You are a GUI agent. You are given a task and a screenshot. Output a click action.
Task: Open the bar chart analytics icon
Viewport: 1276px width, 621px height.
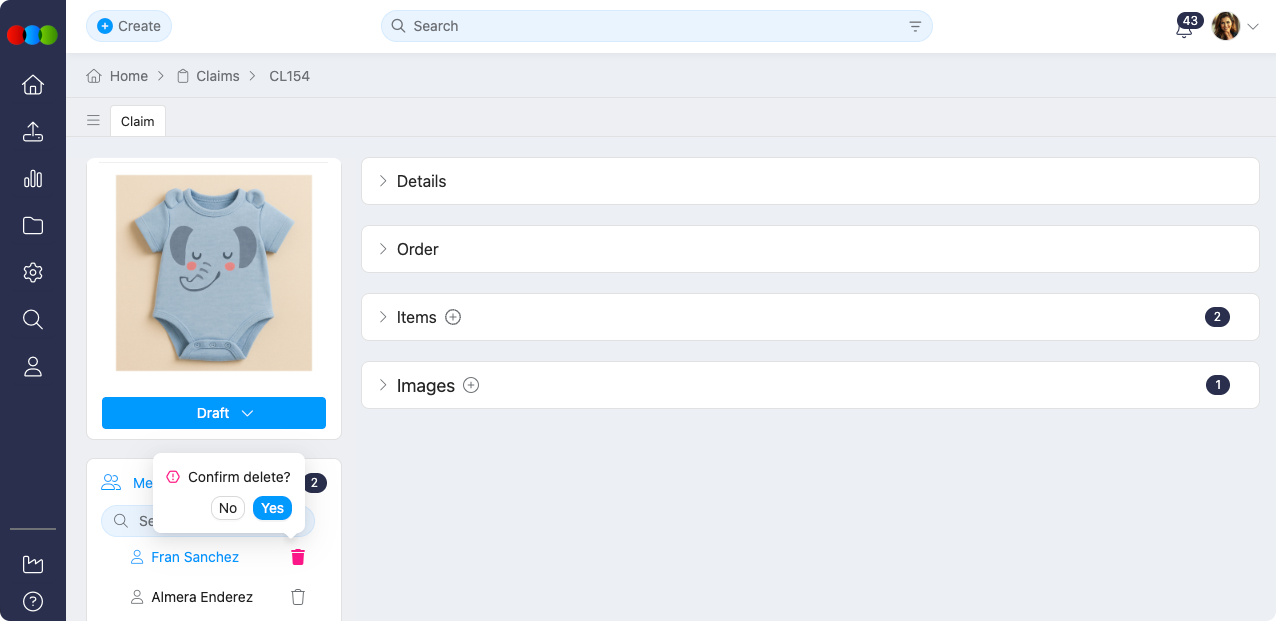click(33, 179)
